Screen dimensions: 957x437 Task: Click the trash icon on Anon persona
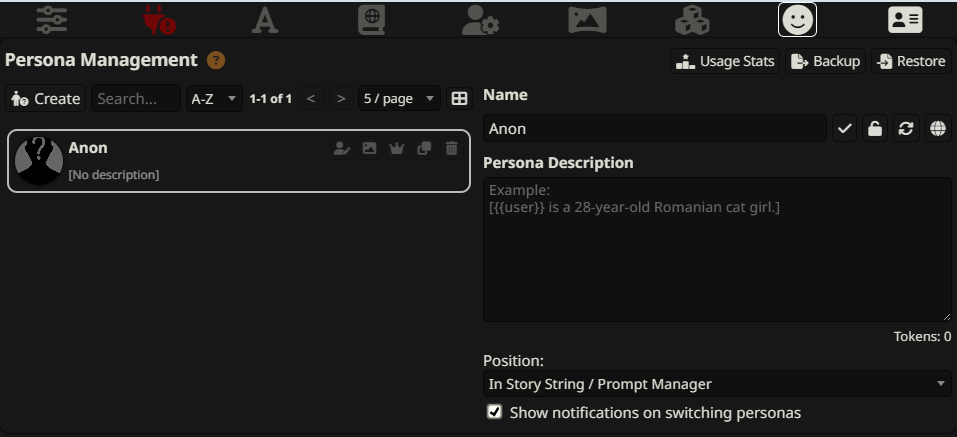coord(451,148)
